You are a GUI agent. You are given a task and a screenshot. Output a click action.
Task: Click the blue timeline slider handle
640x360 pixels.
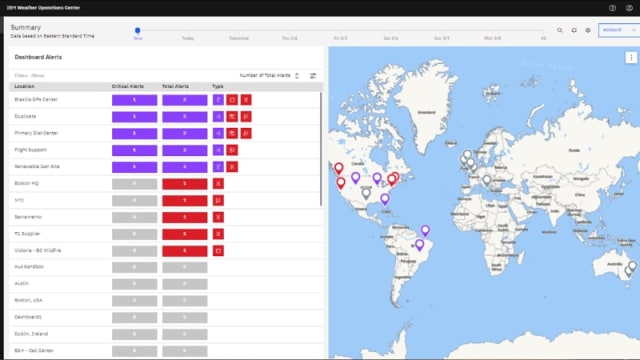[x=138, y=30]
